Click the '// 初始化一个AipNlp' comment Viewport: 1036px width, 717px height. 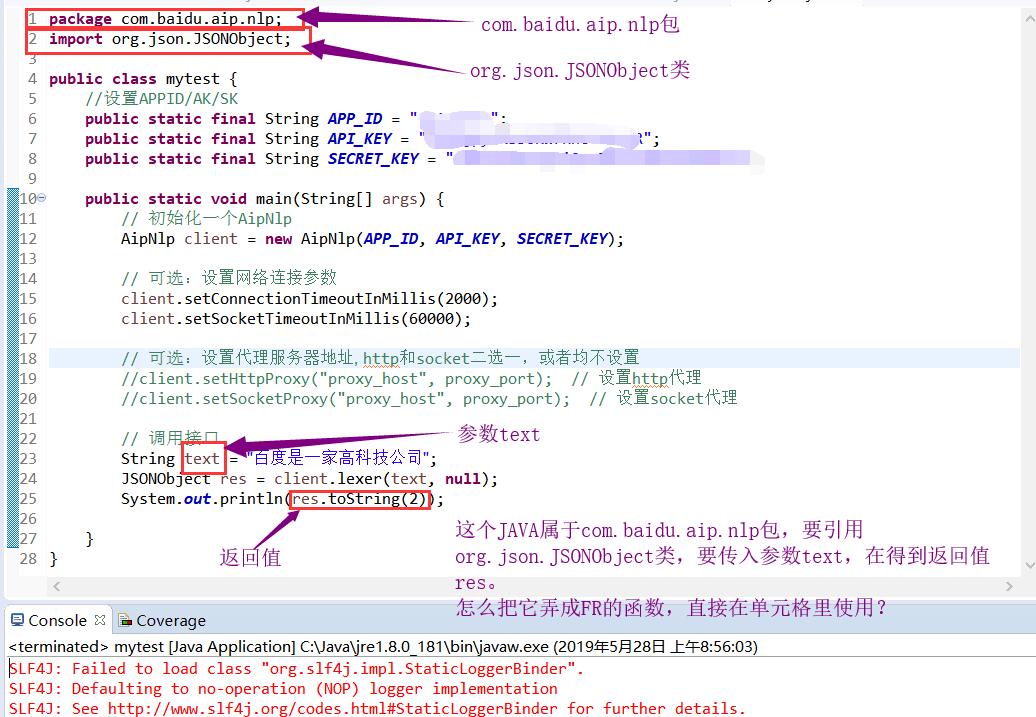coord(206,219)
